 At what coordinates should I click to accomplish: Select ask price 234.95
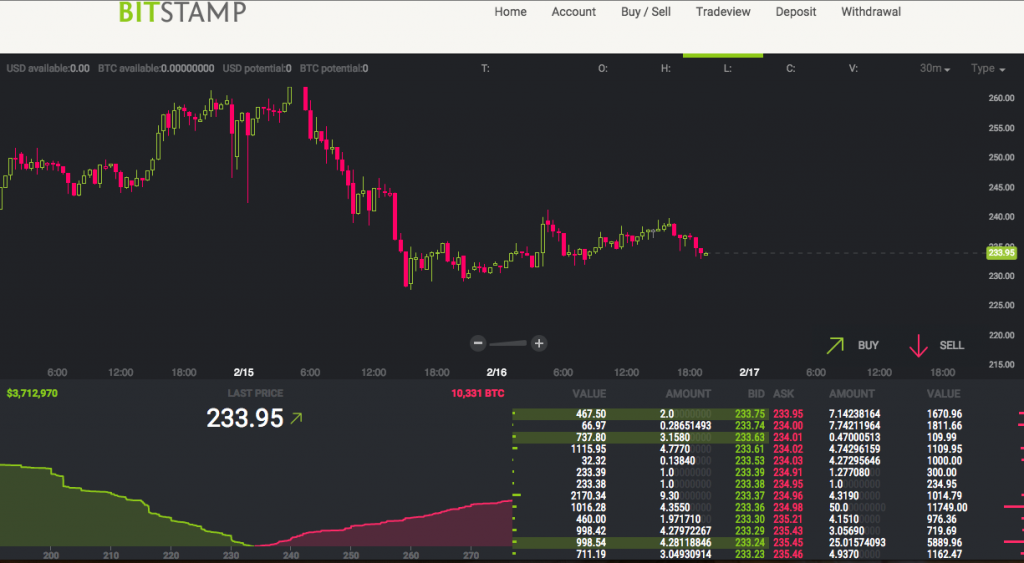pyautogui.click(x=788, y=485)
